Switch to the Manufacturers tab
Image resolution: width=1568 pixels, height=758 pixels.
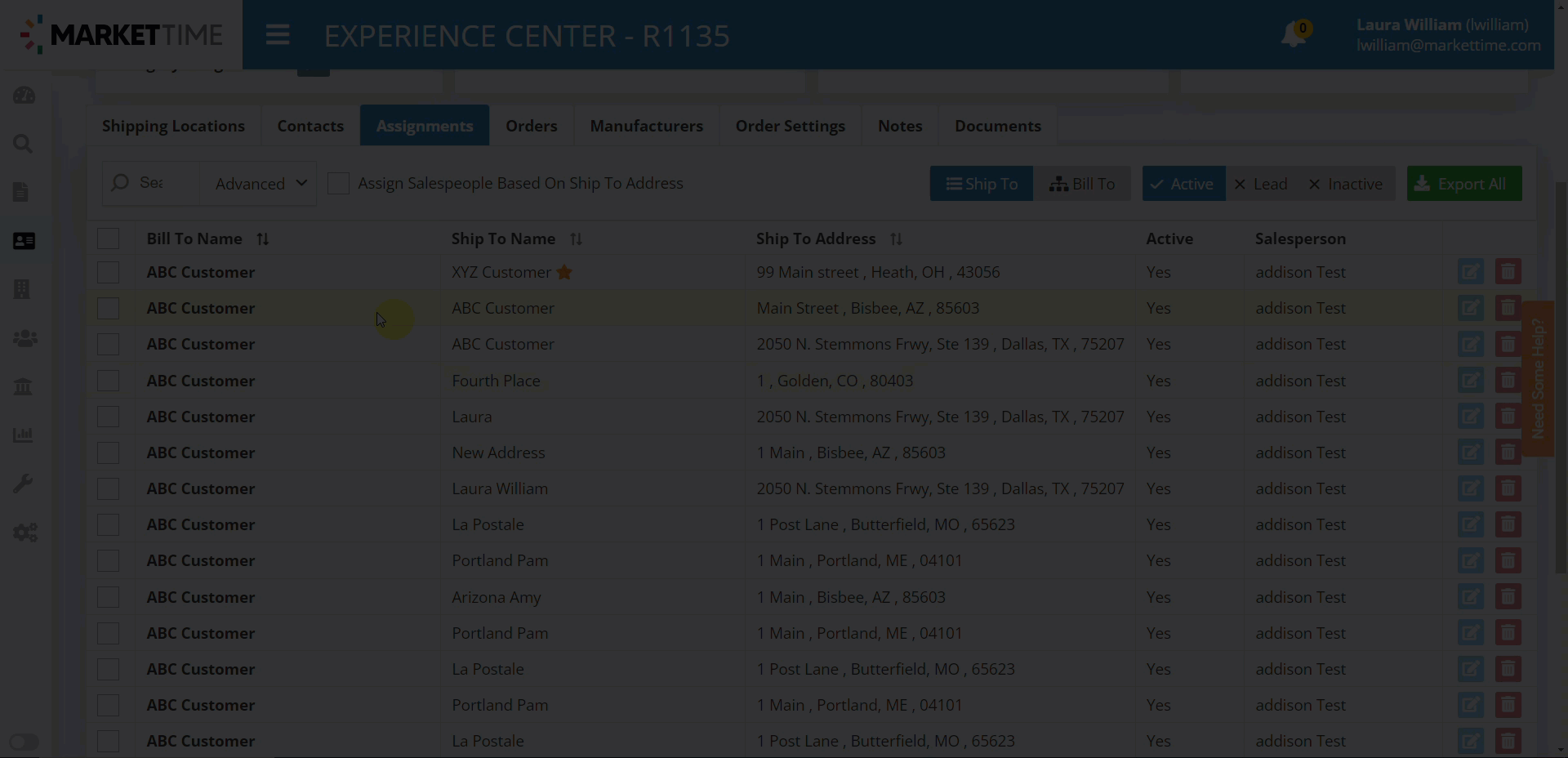coord(646,126)
